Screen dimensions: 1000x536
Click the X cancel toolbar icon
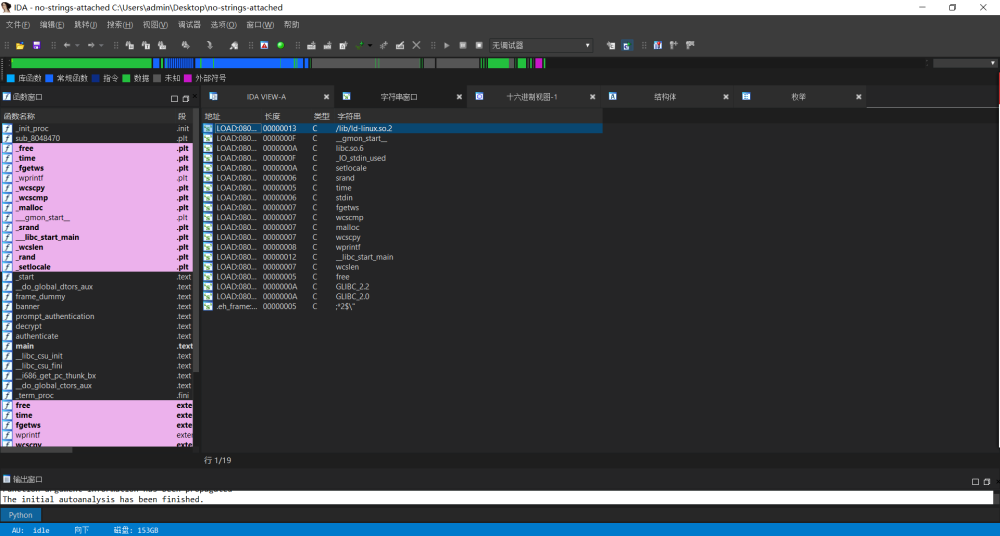[x=416, y=45]
